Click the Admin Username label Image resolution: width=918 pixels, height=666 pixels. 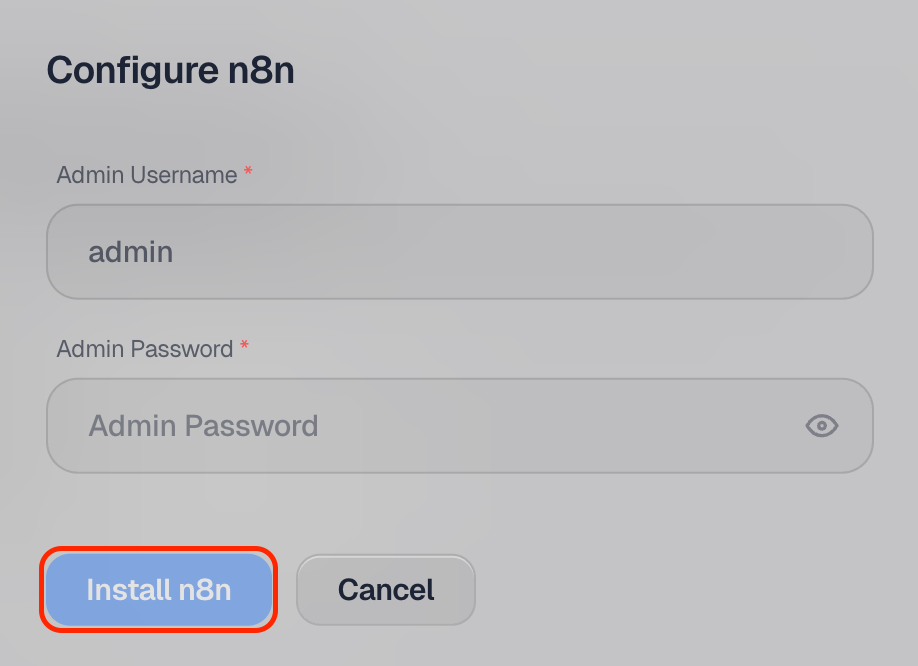147,175
